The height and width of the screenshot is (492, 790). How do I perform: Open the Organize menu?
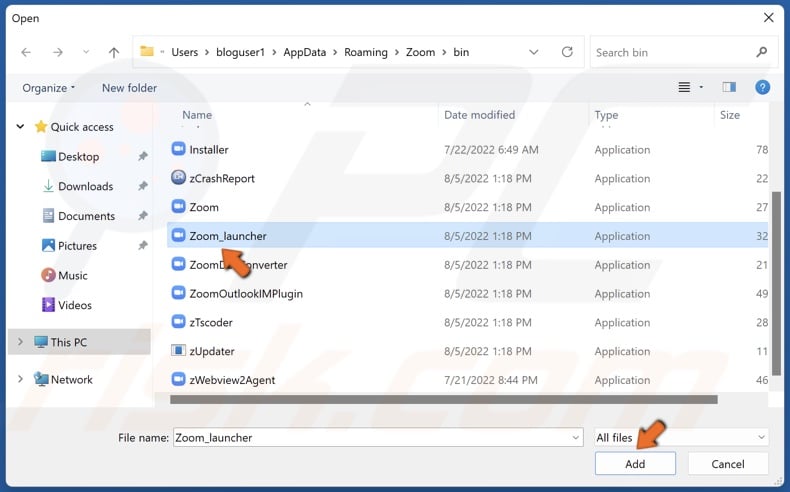coord(48,88)
